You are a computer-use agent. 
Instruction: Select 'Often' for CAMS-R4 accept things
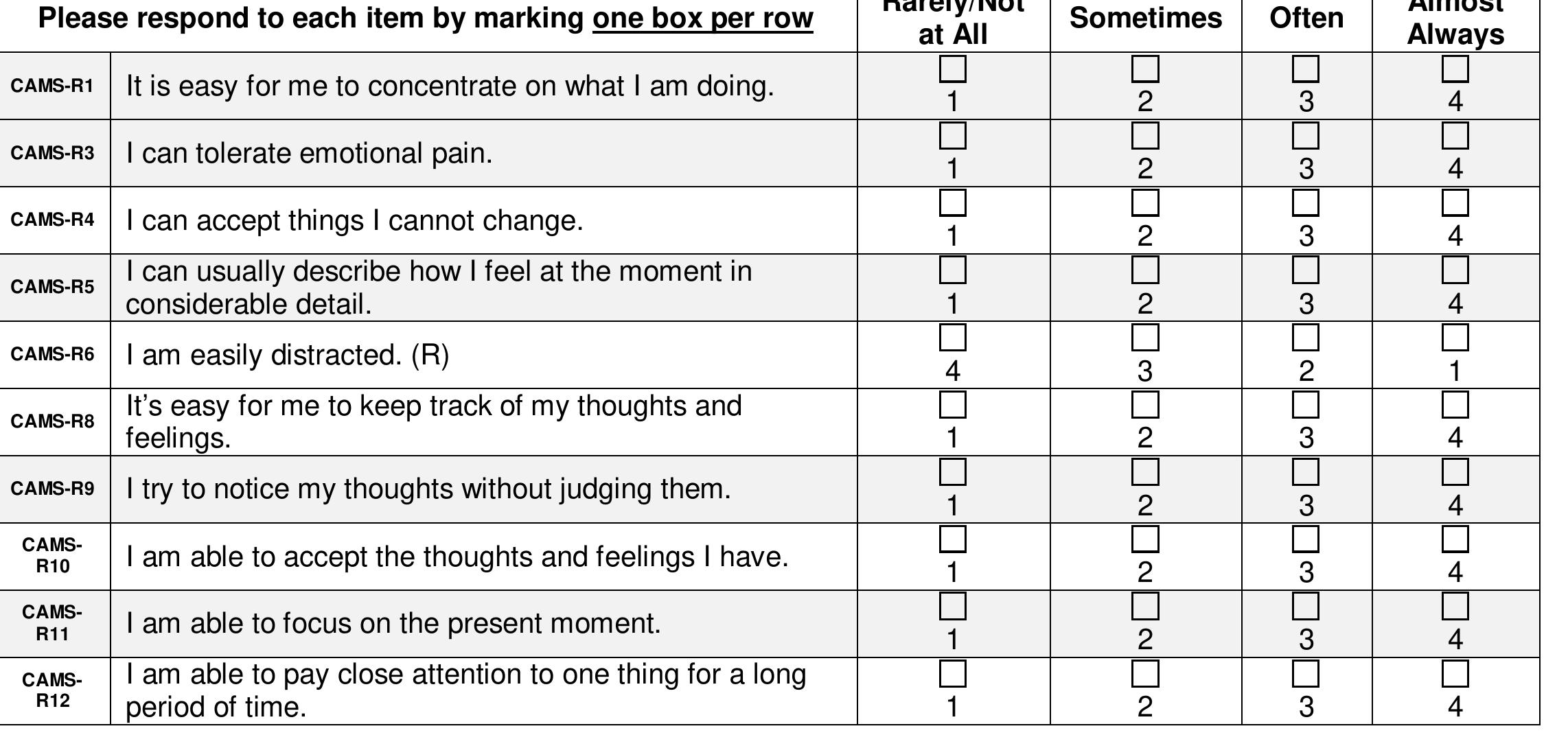tap(1305, 202)
